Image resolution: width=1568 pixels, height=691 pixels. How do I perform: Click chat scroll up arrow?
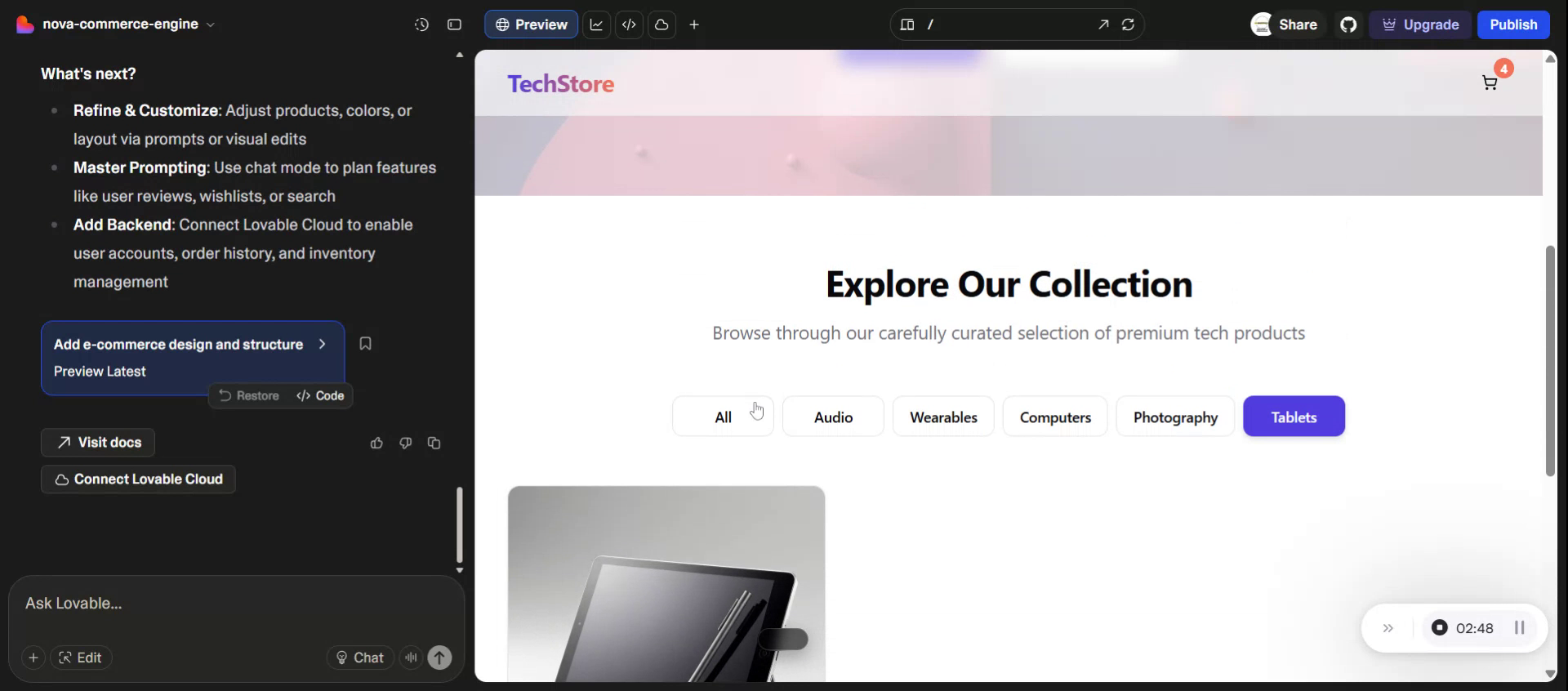tap(459, 55)
